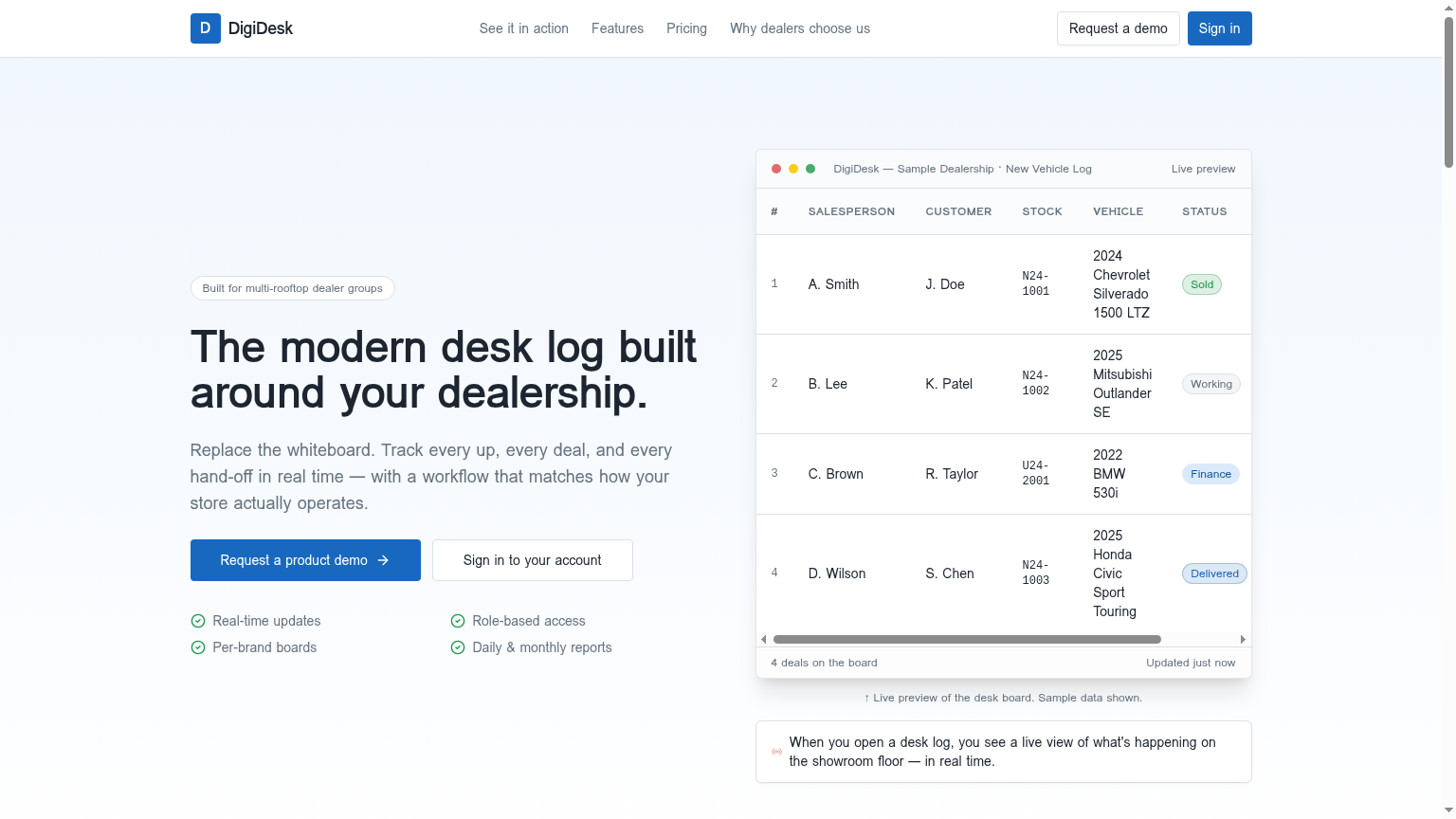Click vehicle '2025 Mitsubishi Outlander SE'
The height and width of the screenshot is (819, 1456).
click(1122, 384)
